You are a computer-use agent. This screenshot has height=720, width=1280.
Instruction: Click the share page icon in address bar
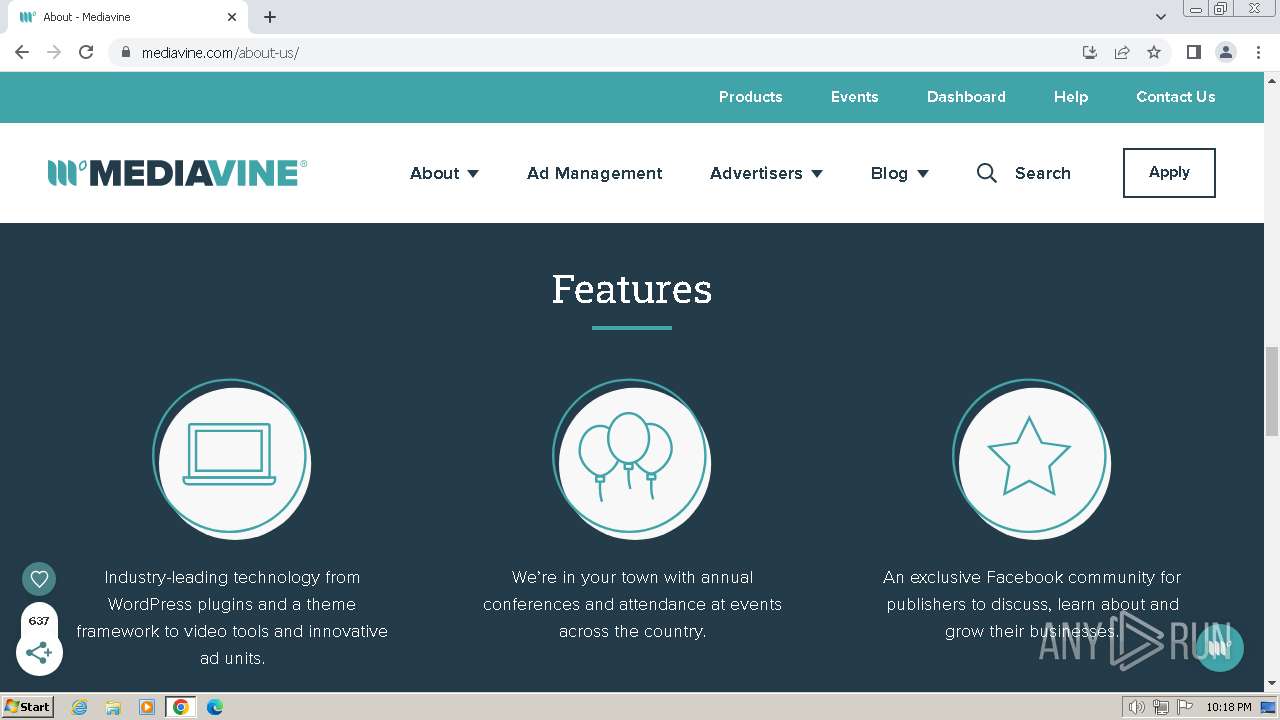[x=1122, y=52]
